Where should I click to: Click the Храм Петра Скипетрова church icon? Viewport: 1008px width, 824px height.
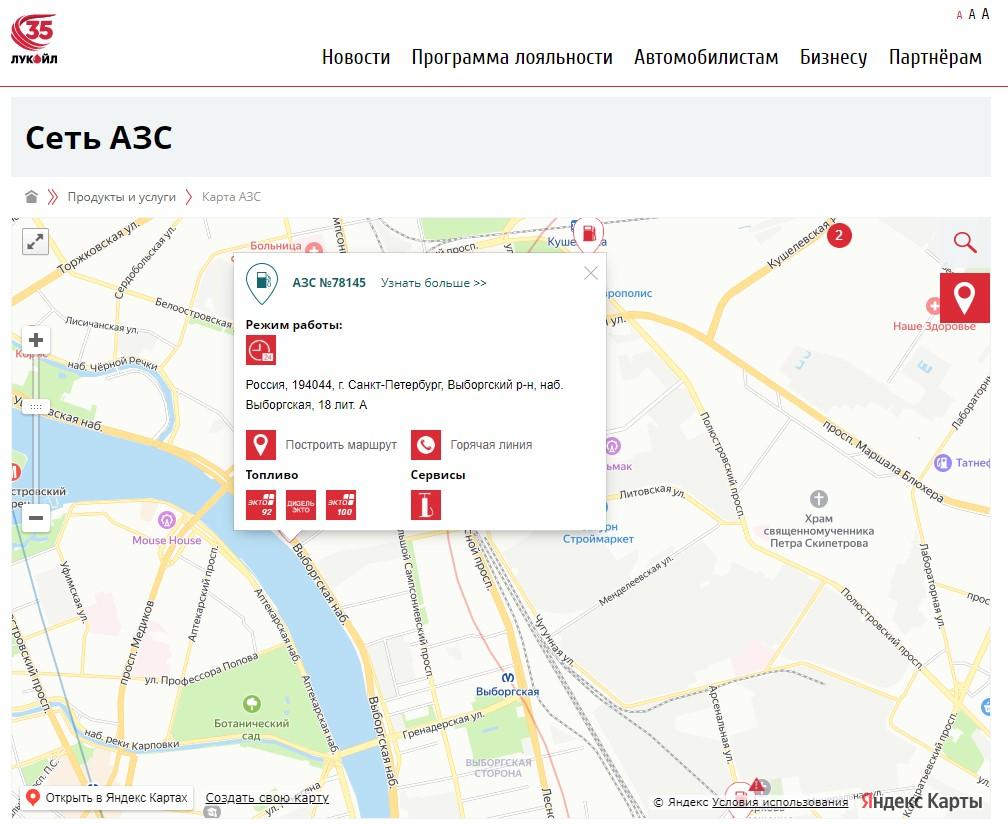818,498
